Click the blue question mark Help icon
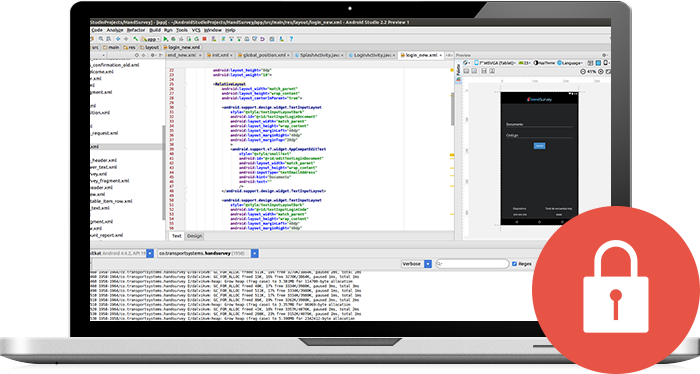 pos(291,39)
